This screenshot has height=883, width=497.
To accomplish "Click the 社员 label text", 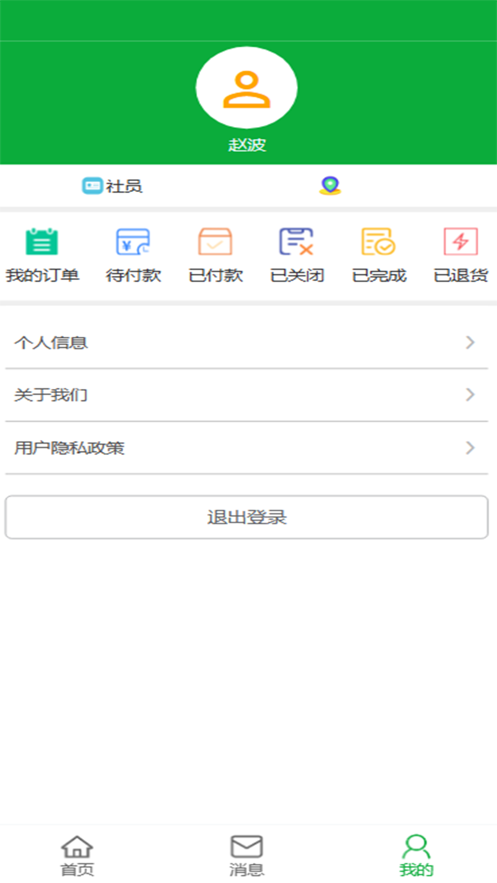I will pyautogui.click(x=124, y=186).
